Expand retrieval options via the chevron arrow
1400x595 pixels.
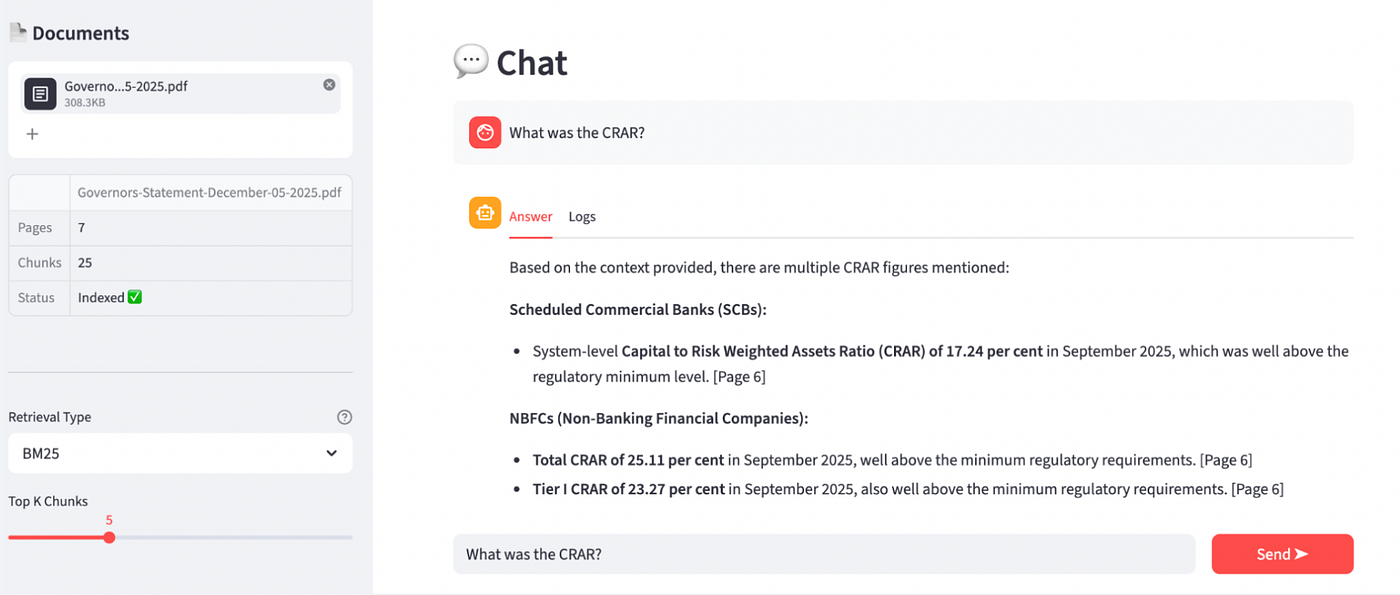point(331,453)
